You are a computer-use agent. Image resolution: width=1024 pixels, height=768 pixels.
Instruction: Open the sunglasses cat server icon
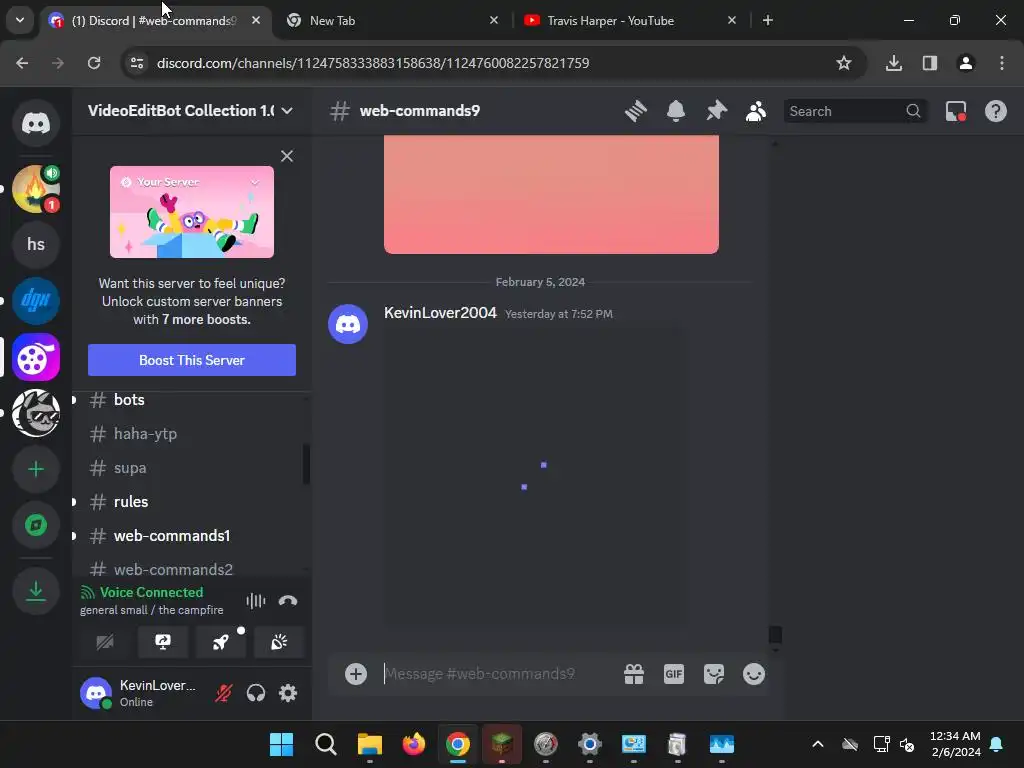click(x=36, y=413)
